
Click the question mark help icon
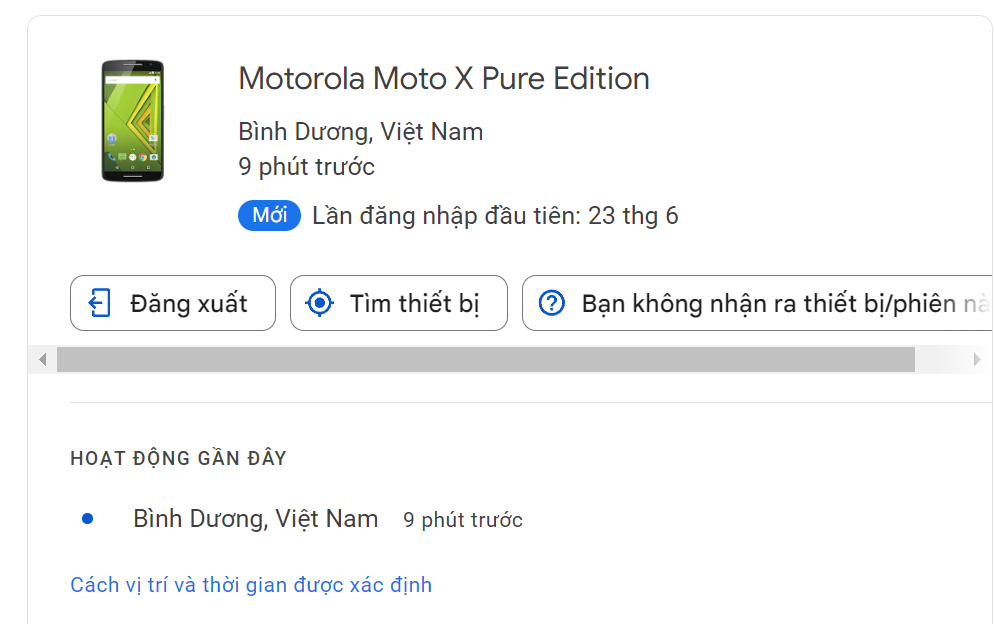point(552,303)
